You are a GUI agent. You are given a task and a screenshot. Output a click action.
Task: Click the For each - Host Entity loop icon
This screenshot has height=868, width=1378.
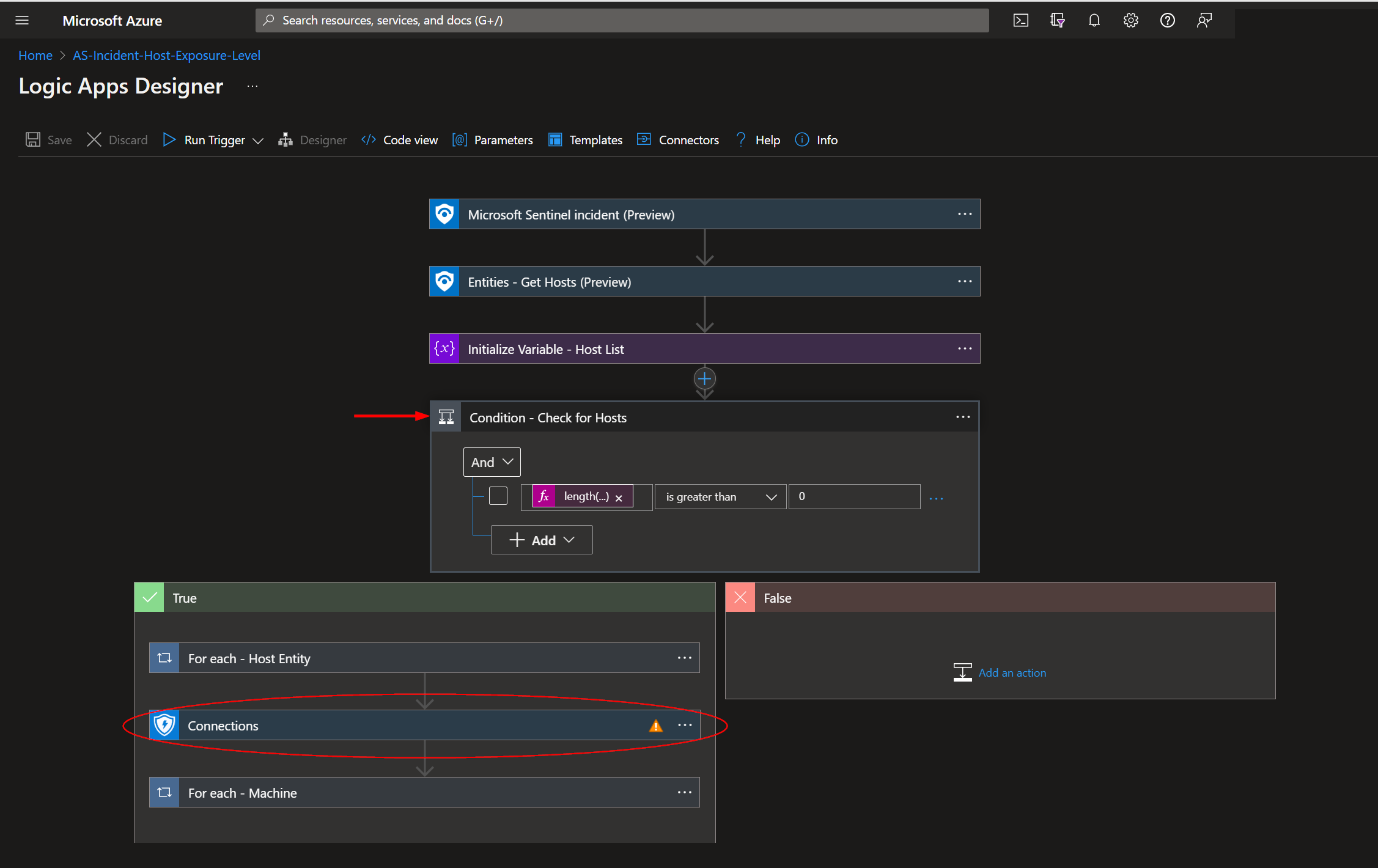164,658
